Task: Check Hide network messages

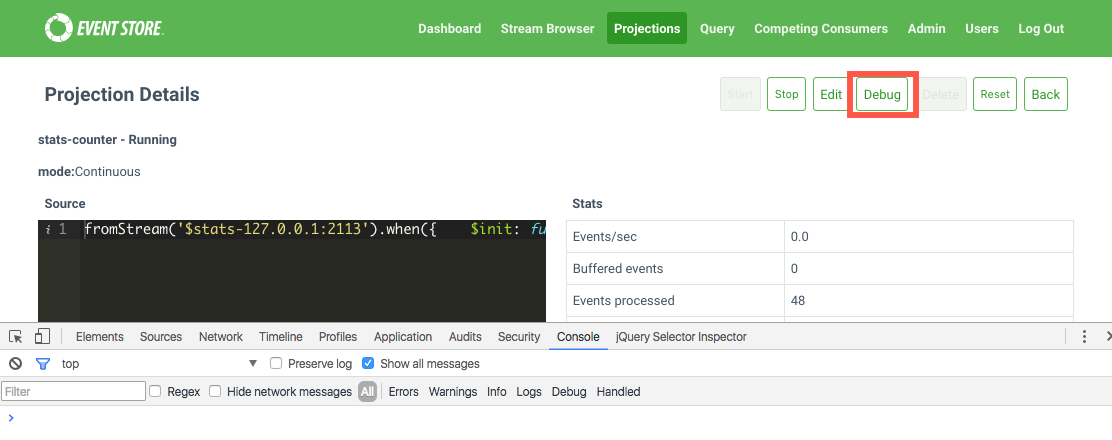Action: (215, 392)
